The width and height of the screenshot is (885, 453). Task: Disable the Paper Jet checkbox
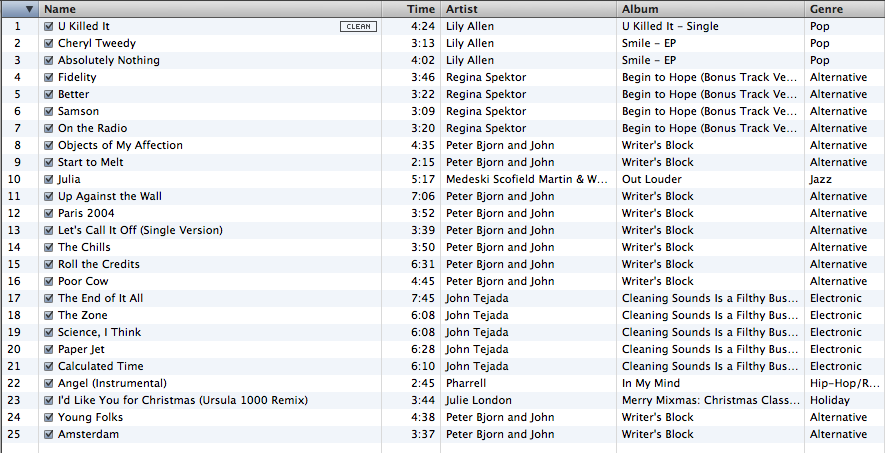point(49,349)
